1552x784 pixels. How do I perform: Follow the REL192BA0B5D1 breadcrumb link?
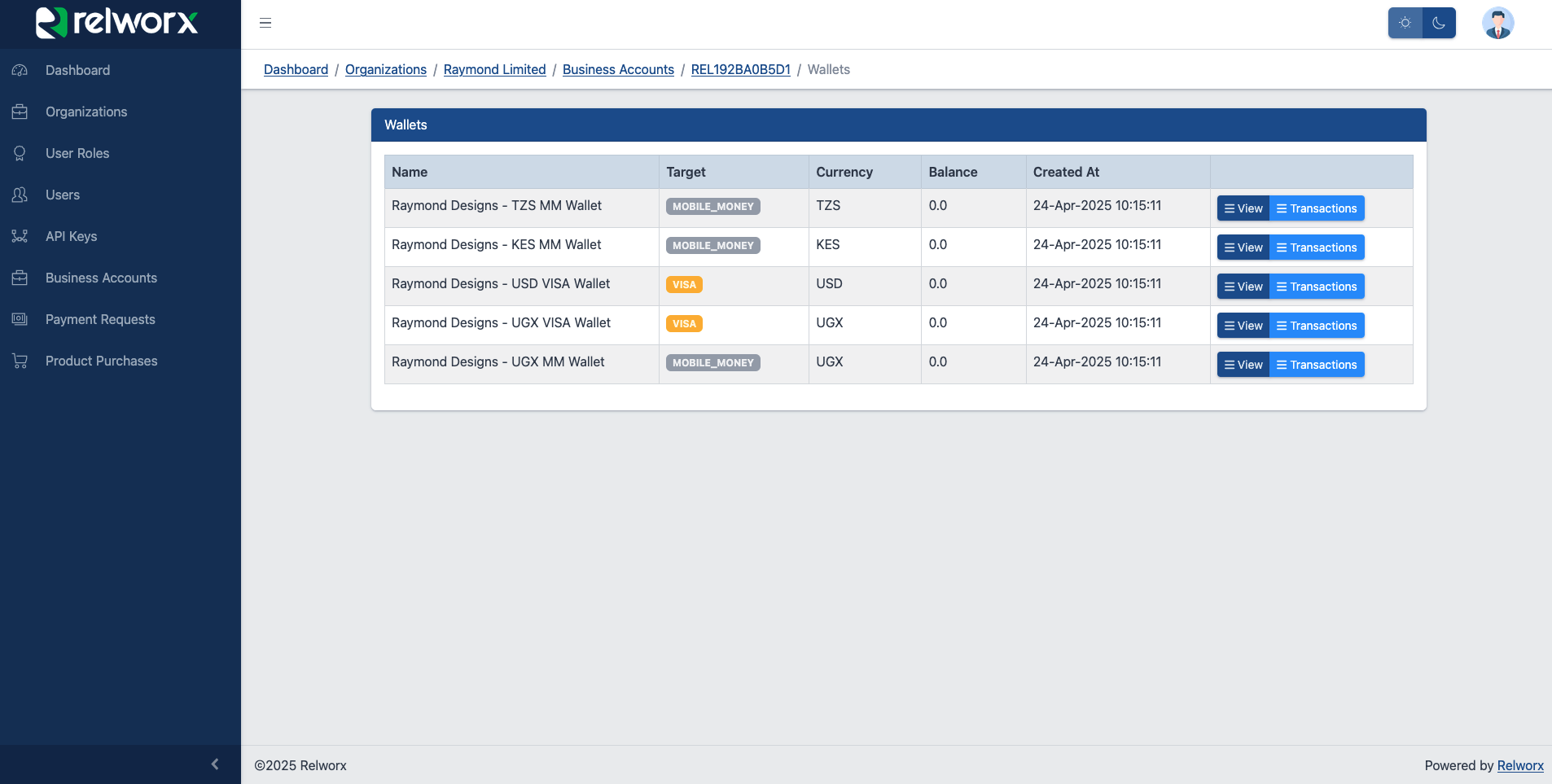741,69
